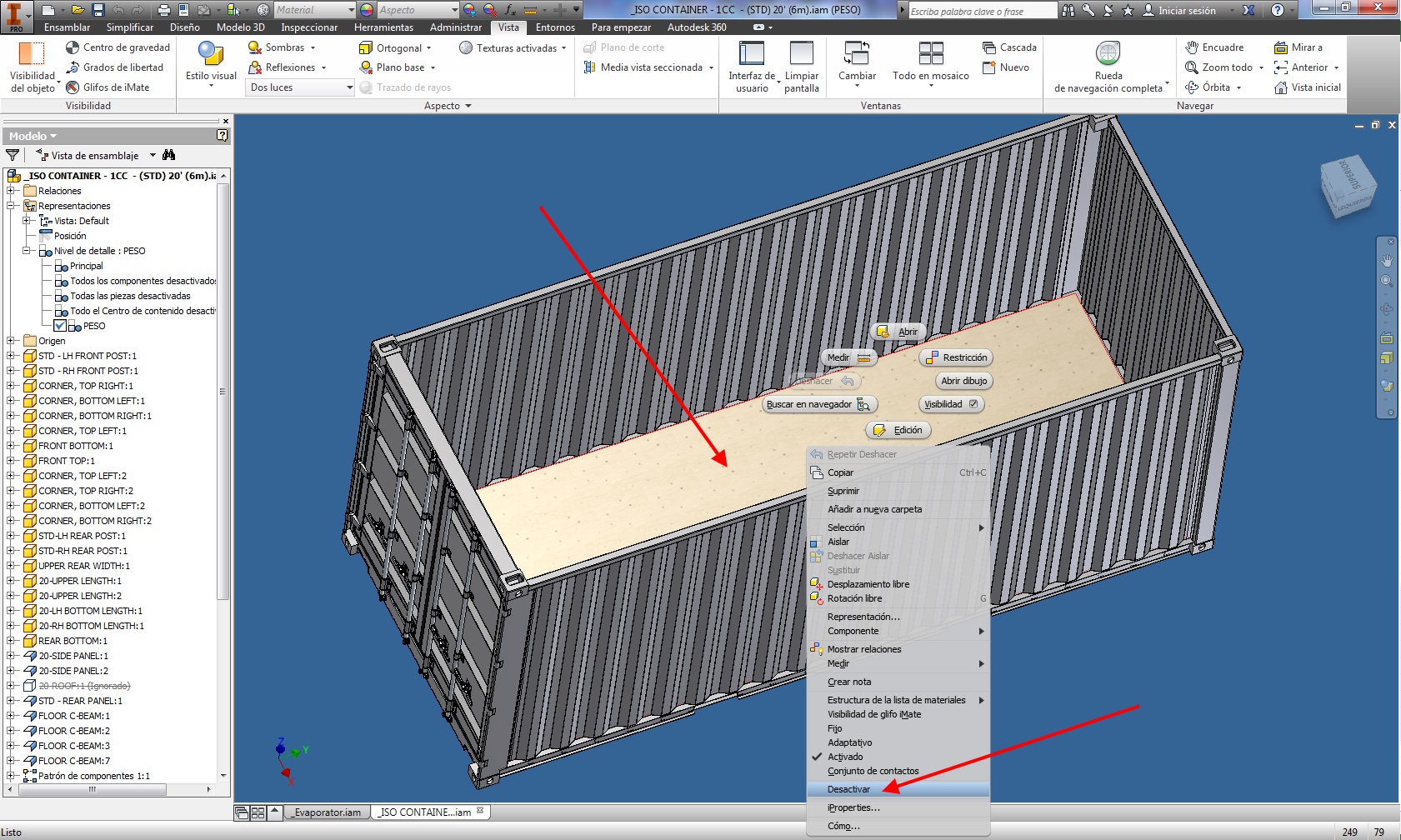Open the Aspecto appearance dropdown in title bar
Viewport: 1401px width, 840px height.
(418, 10)
